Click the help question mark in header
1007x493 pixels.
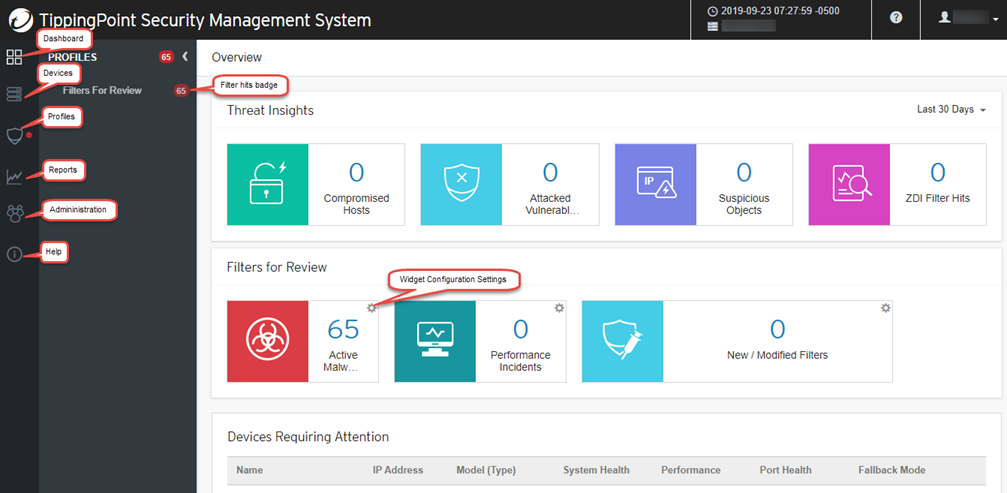pos(896,19)
